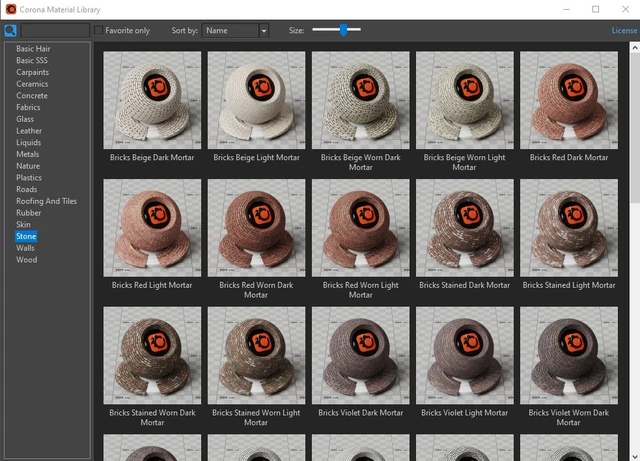Click the vertical scrollbar of material grid
The image size is (640, 461).
pos(634,250)
